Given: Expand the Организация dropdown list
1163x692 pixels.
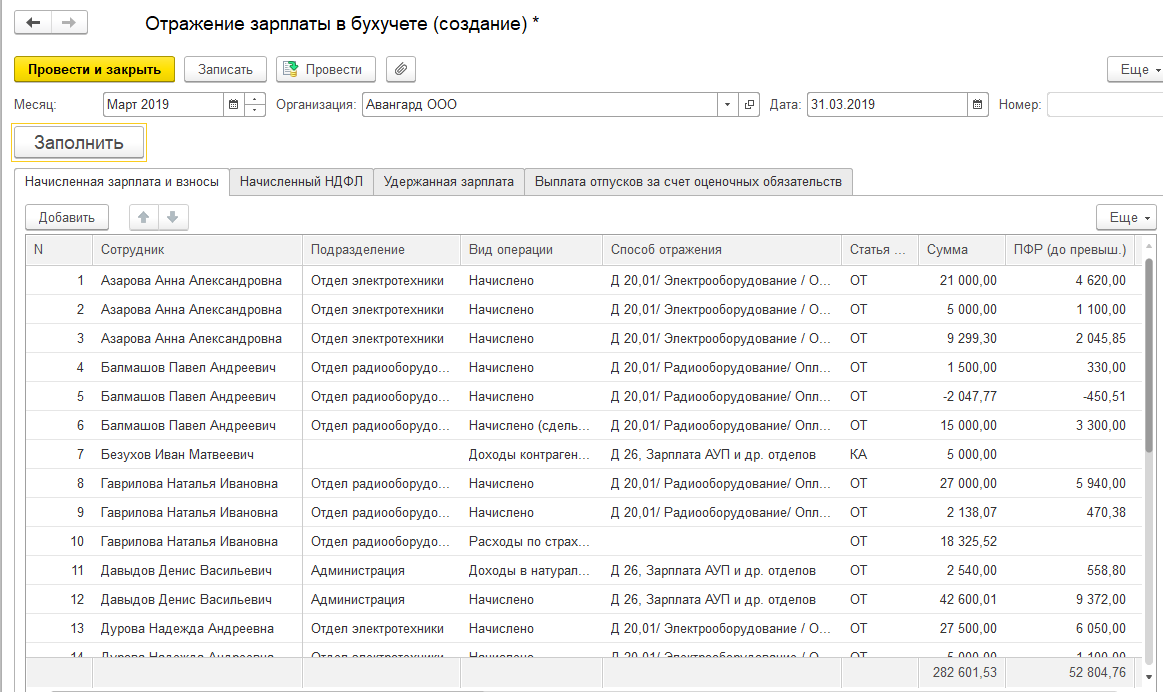Looking at the screenshot, I should (727, 104).
